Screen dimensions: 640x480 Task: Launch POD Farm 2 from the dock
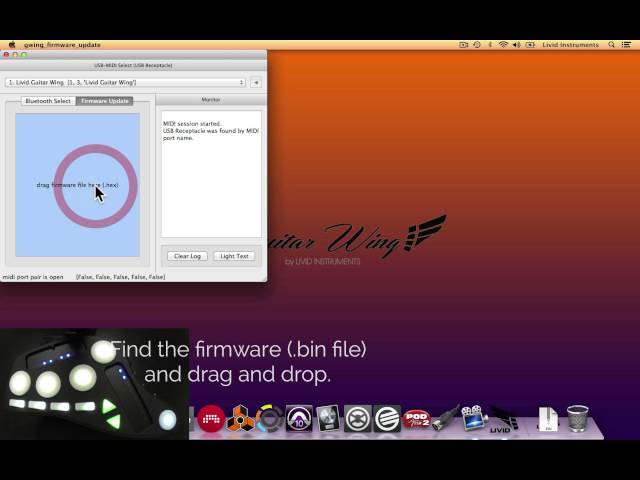[x=416, y=419]
